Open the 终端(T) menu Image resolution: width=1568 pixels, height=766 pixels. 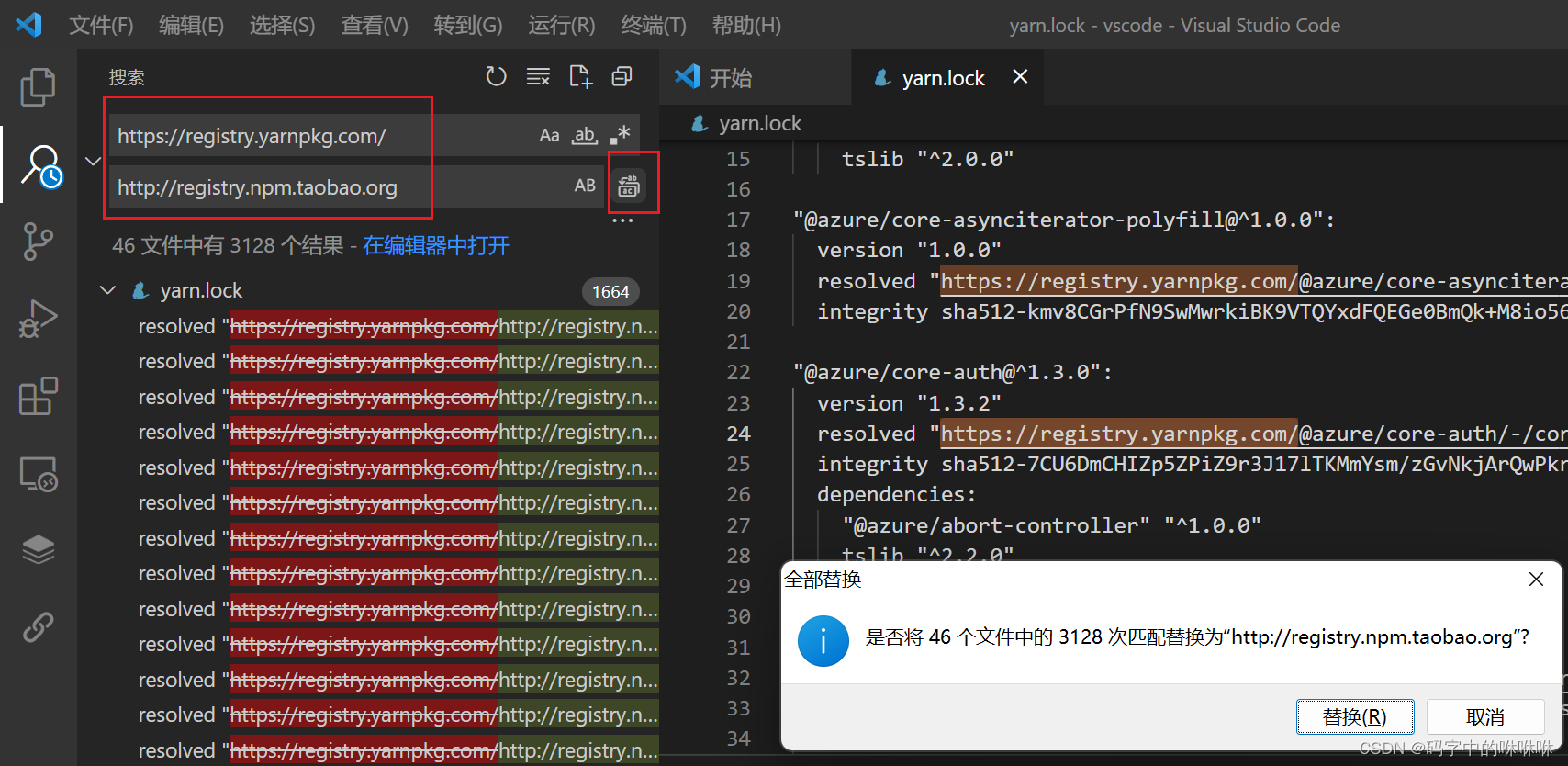(x=654, y=25)
